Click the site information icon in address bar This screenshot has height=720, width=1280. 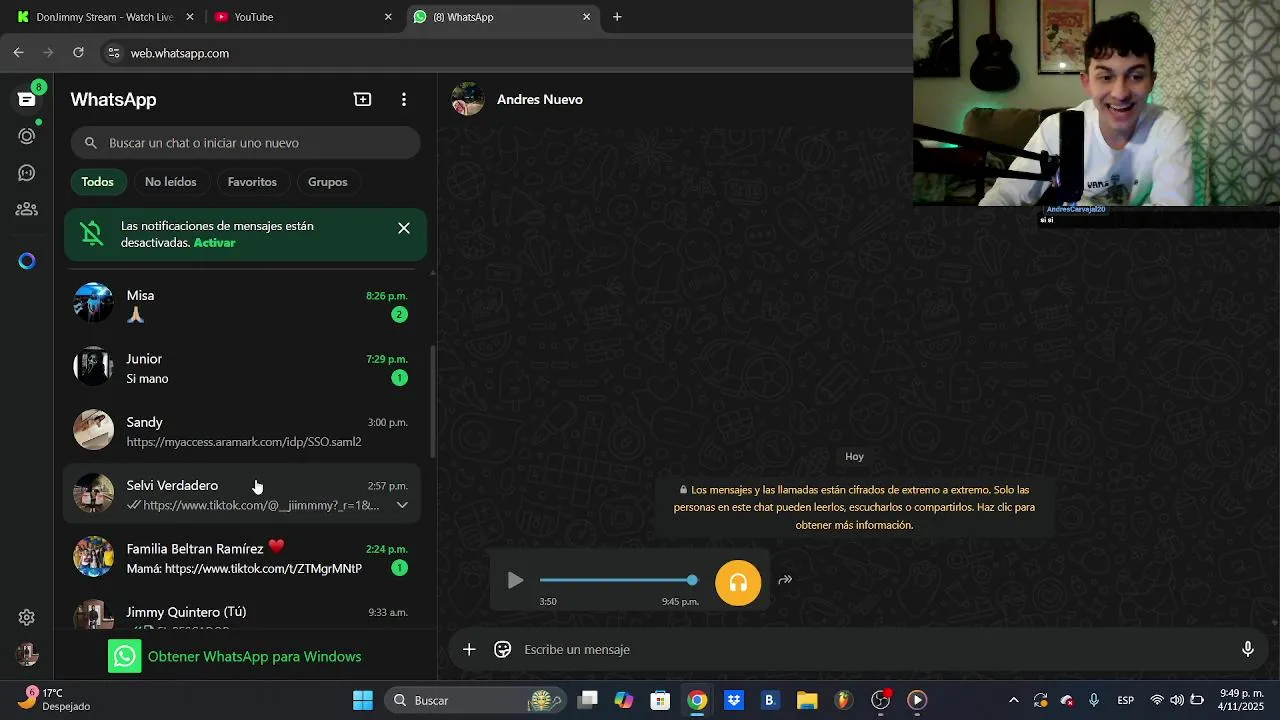point(114,53)
